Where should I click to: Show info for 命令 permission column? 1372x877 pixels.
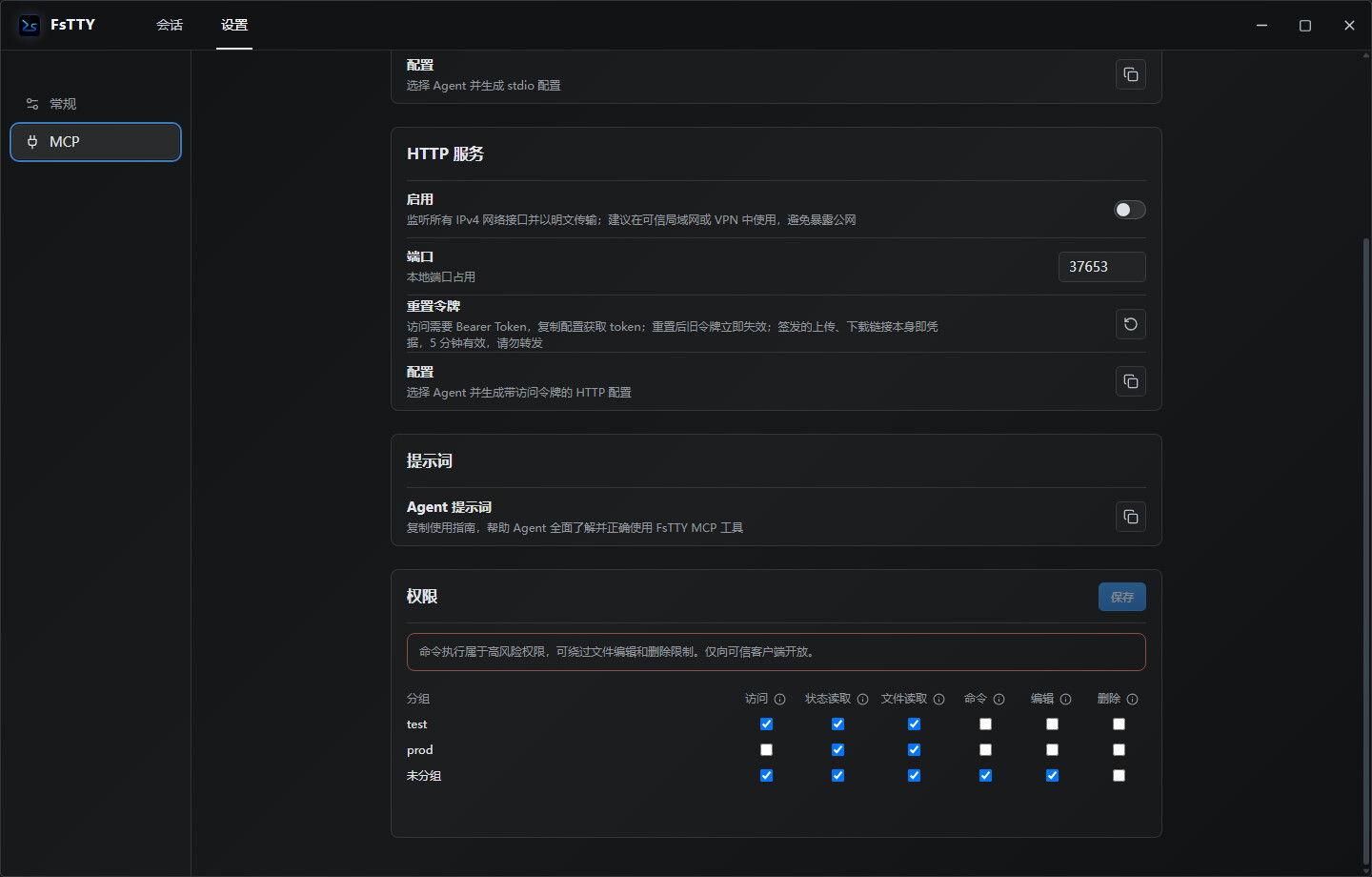click(999, 700)
